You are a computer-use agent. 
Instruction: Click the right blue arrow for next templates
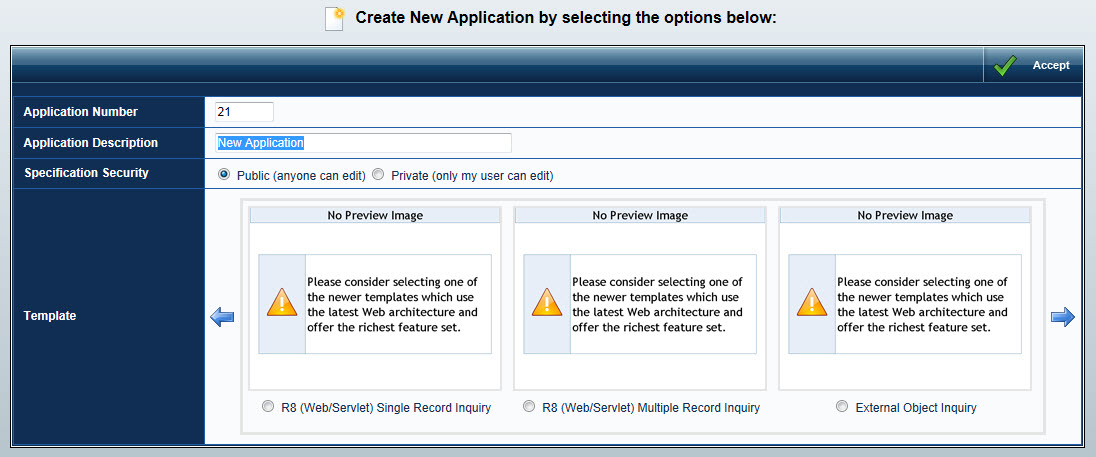pyautogui.click(x=1062, y=317)
